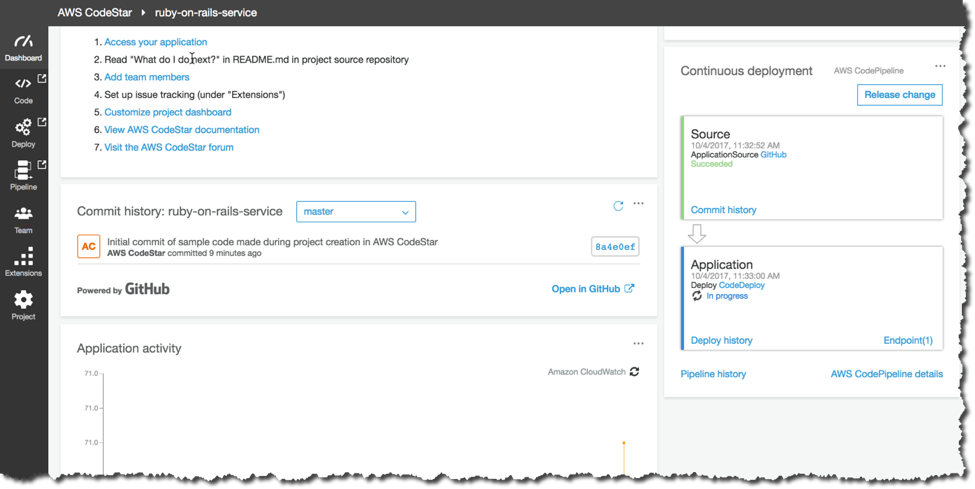This screenshot has width=975, height=489.
Task: Refresh the Amazon CloudWatch activity graph
Action: pyautogui.click(x=634, y=371)
